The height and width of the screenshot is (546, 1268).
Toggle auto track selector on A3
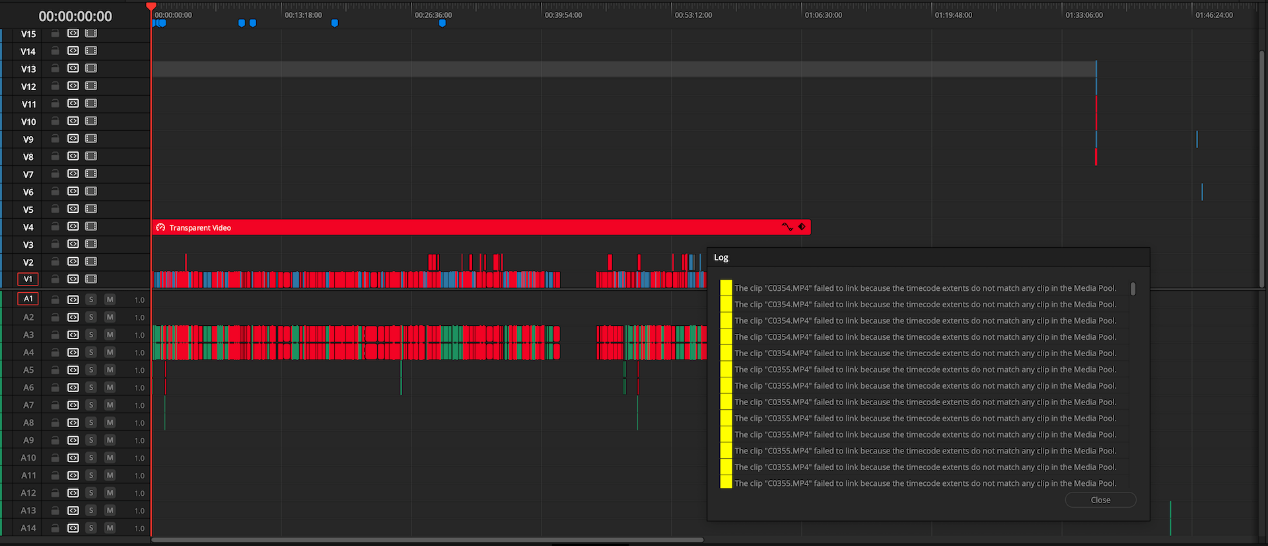click(x=73, y=334)
